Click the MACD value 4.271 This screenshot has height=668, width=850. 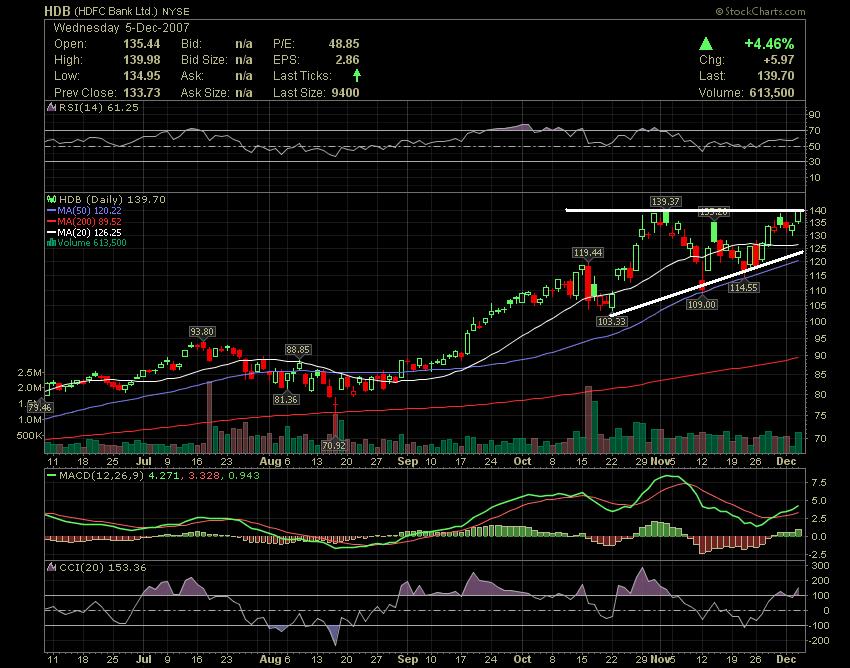165,476
